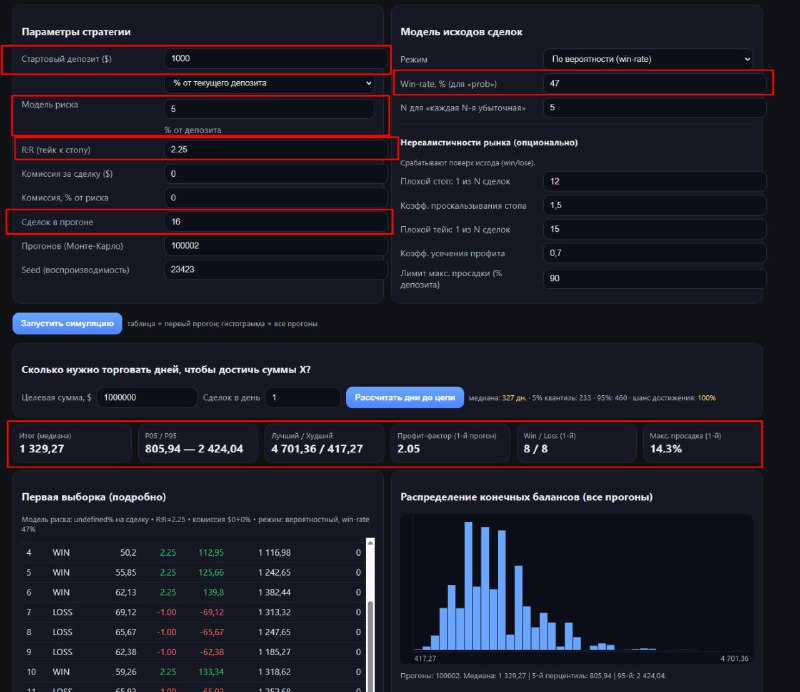
Task: Click the Комиссия, % от риска input
Action: [x=275, y=198]
